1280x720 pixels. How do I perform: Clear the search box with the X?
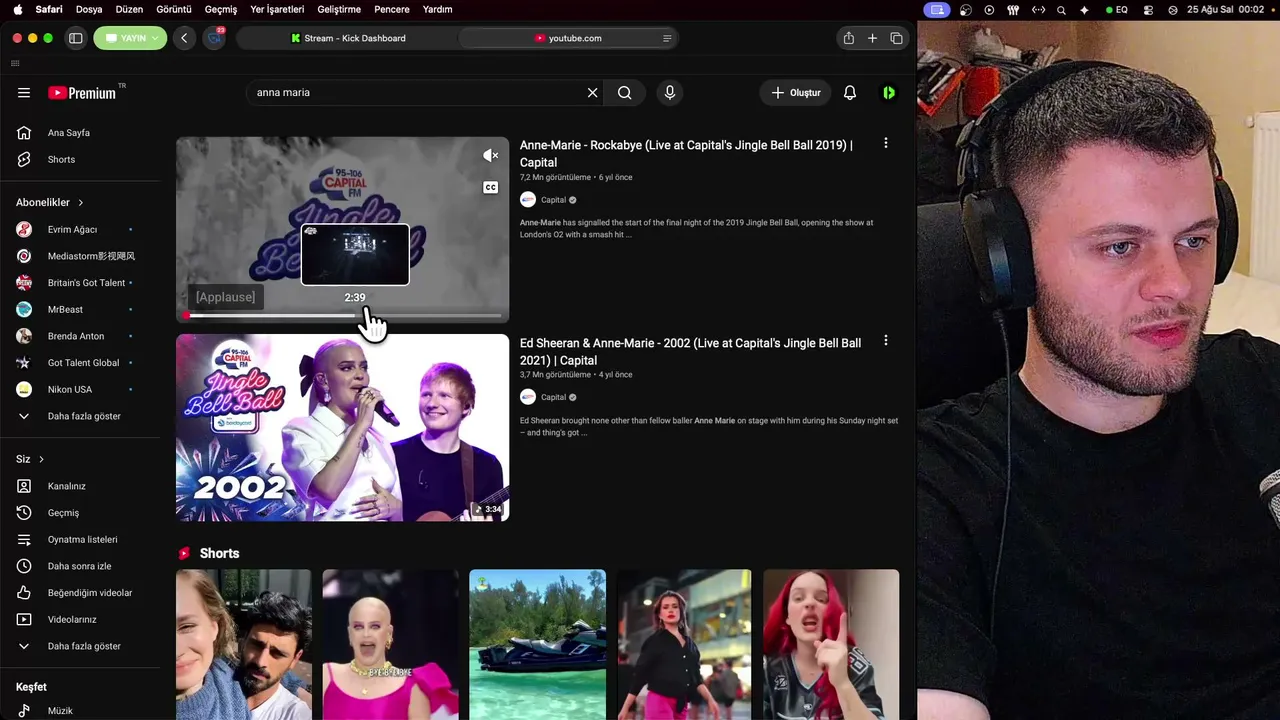[592, 93]
